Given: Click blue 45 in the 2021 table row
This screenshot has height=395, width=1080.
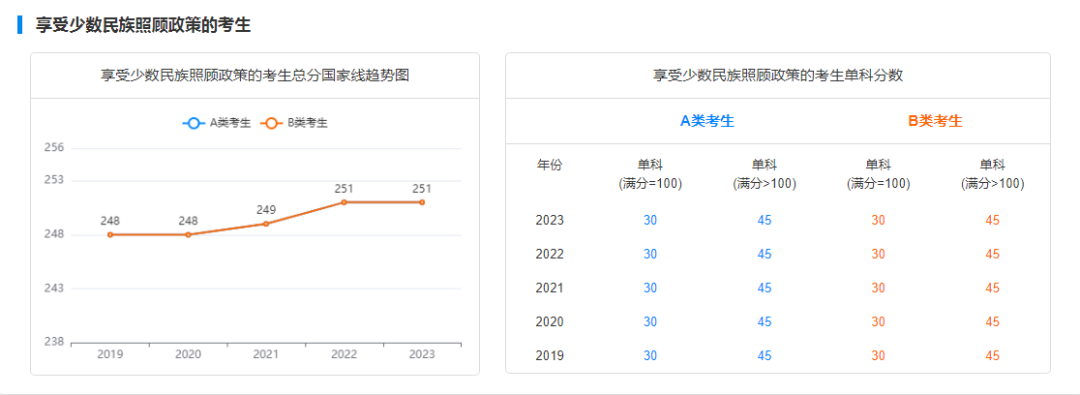Looking at the screenshot, I should [x=765, y=288].
